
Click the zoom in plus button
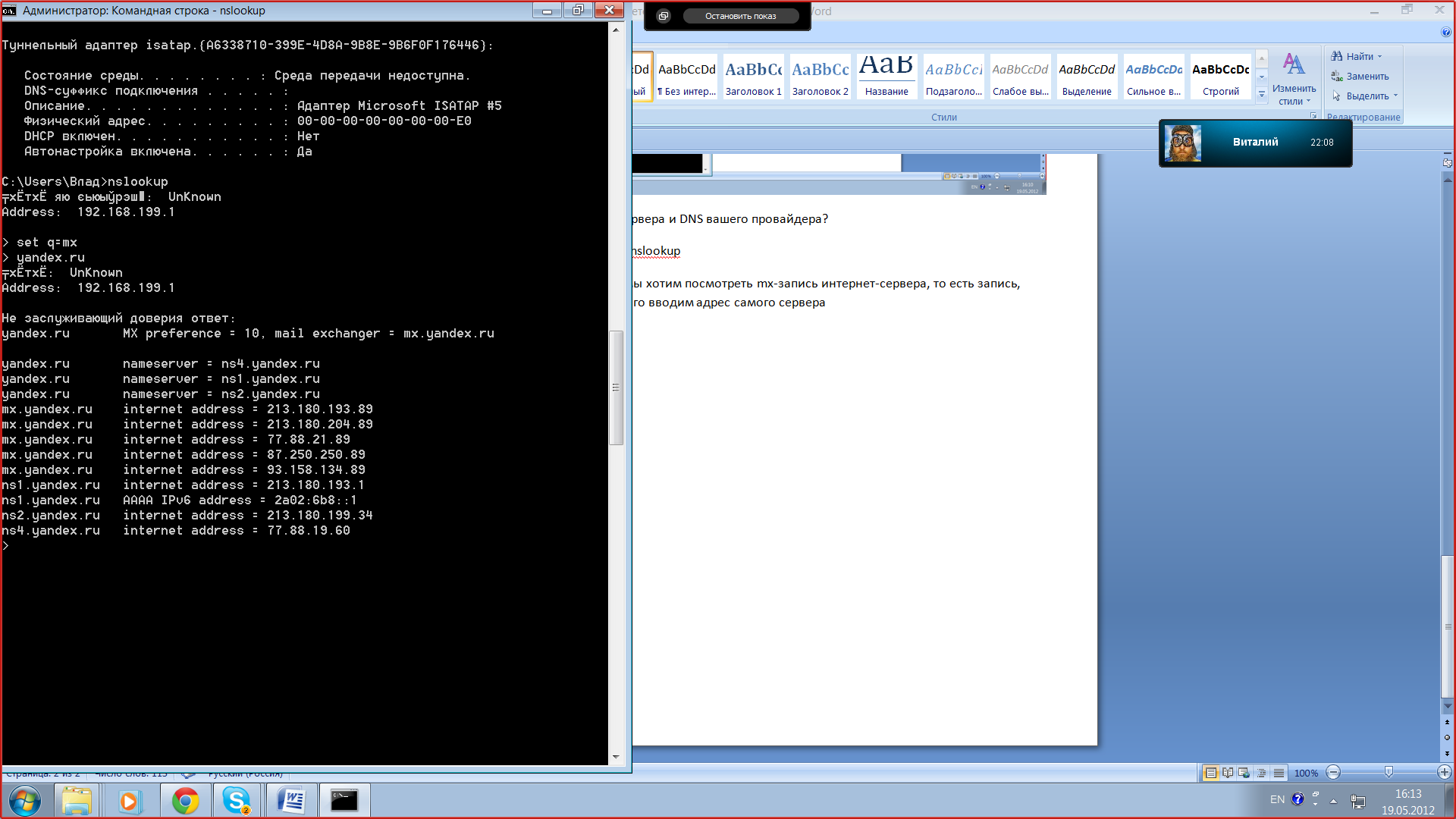click(x=1445, y=772)
